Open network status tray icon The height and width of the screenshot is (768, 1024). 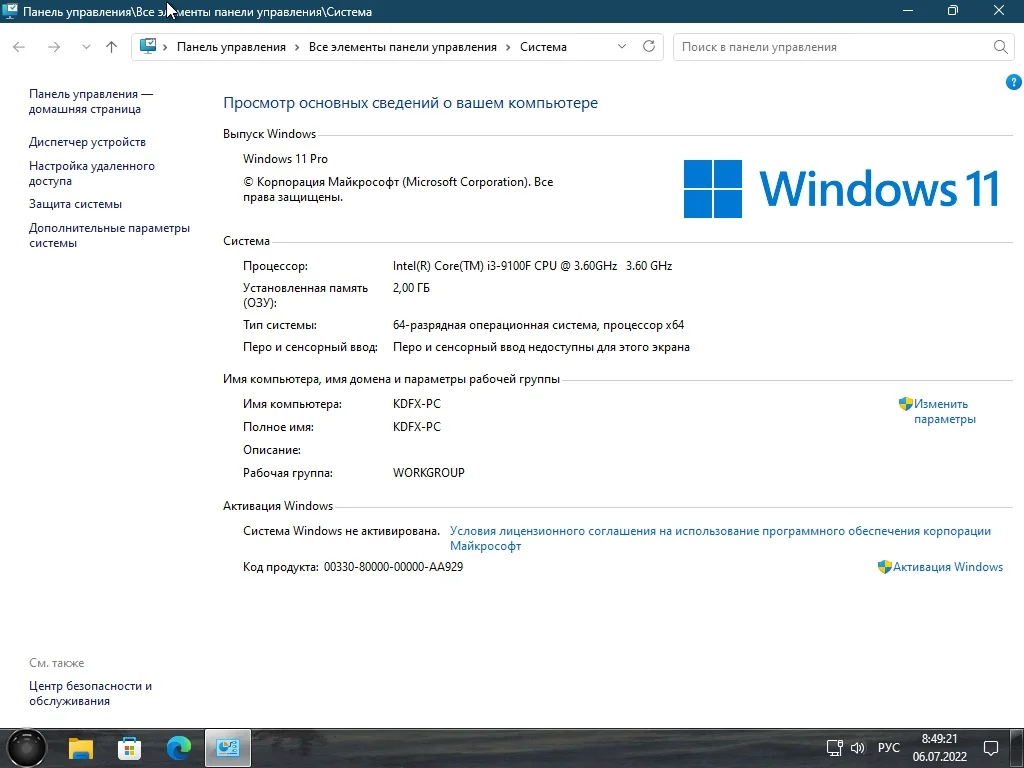[x=834, y=748]
